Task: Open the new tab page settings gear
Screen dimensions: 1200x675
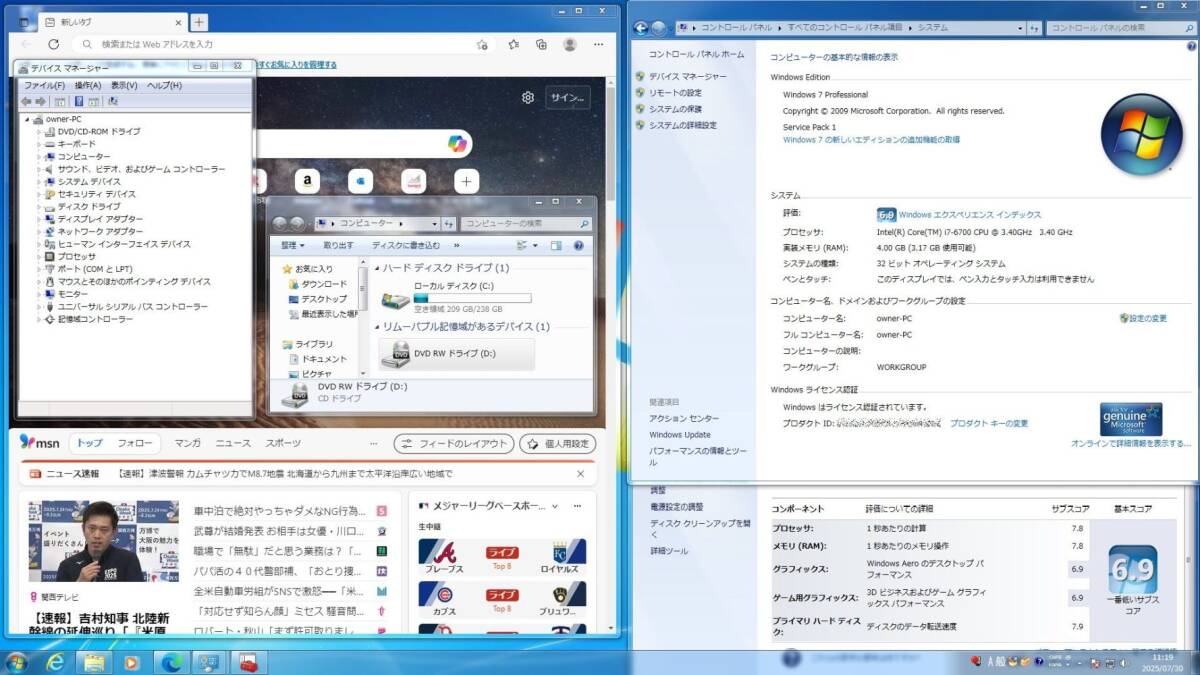Action: [x=527, y=97]
